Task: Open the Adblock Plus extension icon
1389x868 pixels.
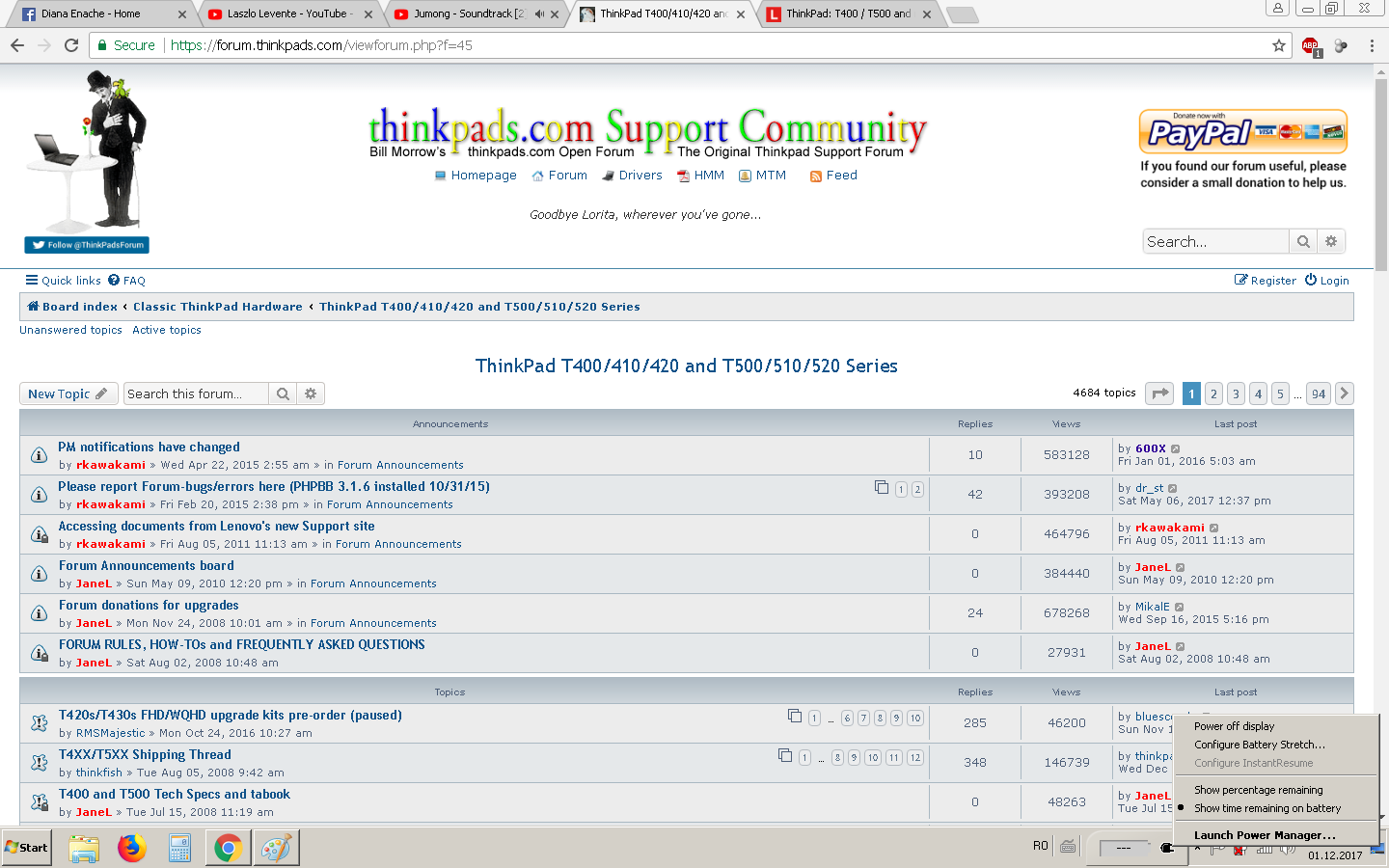Action: pyautogui.click(x=1311, y=46)
